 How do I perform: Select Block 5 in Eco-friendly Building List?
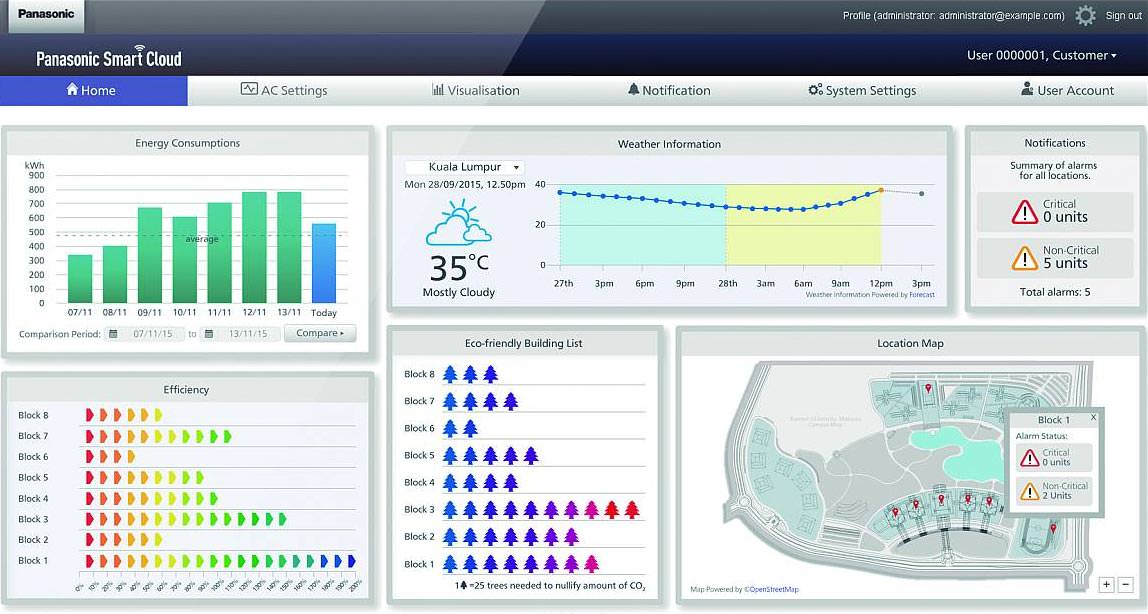tap(420, 455)
